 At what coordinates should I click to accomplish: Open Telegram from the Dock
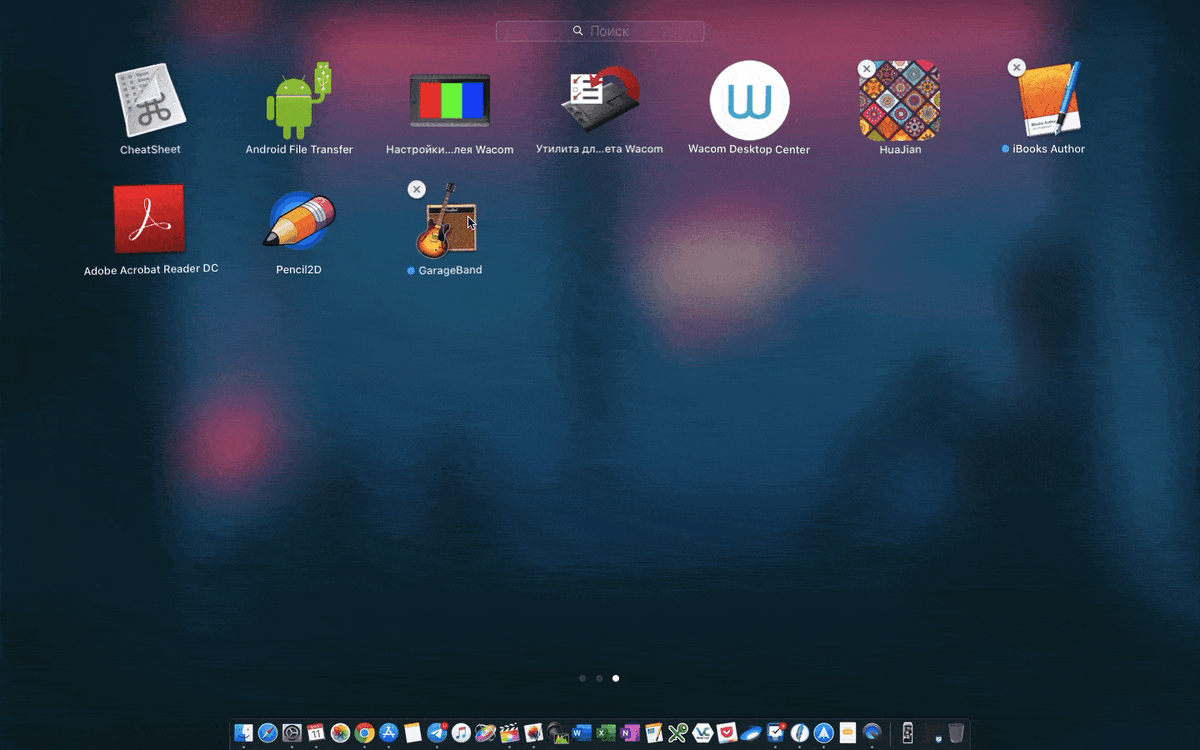(x=437, y=733)
